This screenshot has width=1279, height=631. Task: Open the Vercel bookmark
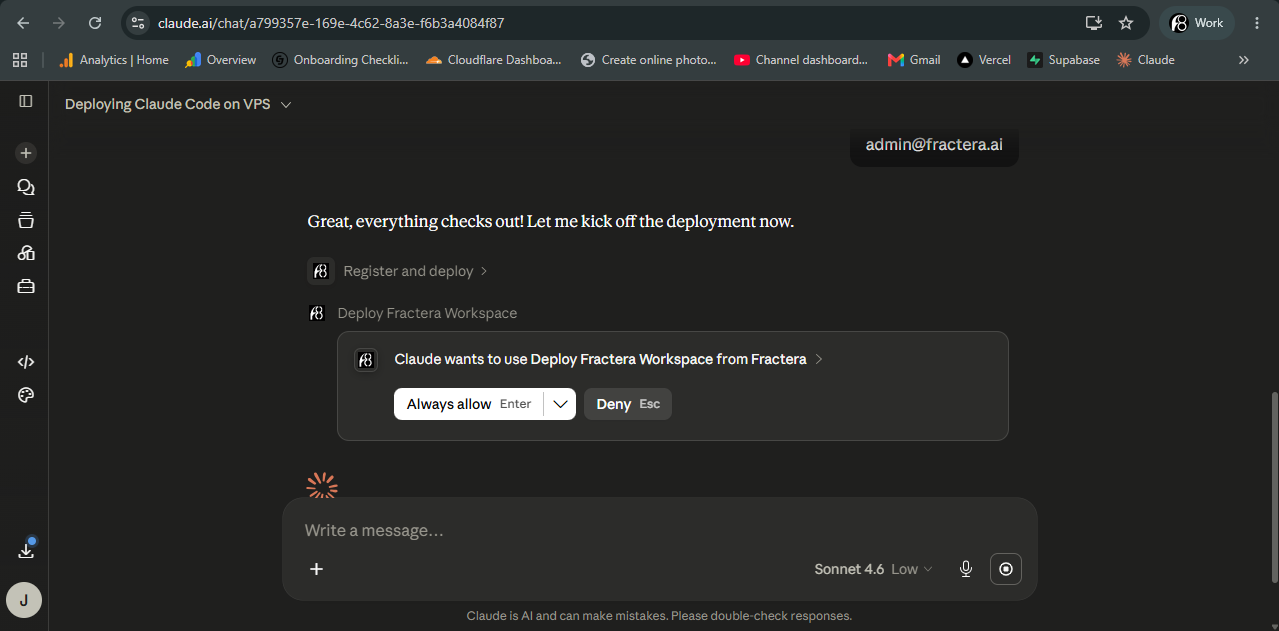(x=985, y=60)
